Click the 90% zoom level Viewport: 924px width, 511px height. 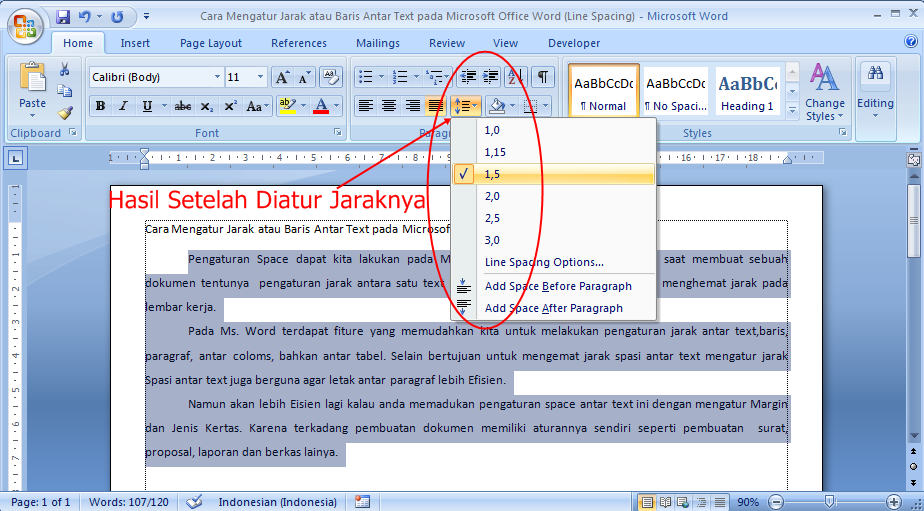coord(748,502)
